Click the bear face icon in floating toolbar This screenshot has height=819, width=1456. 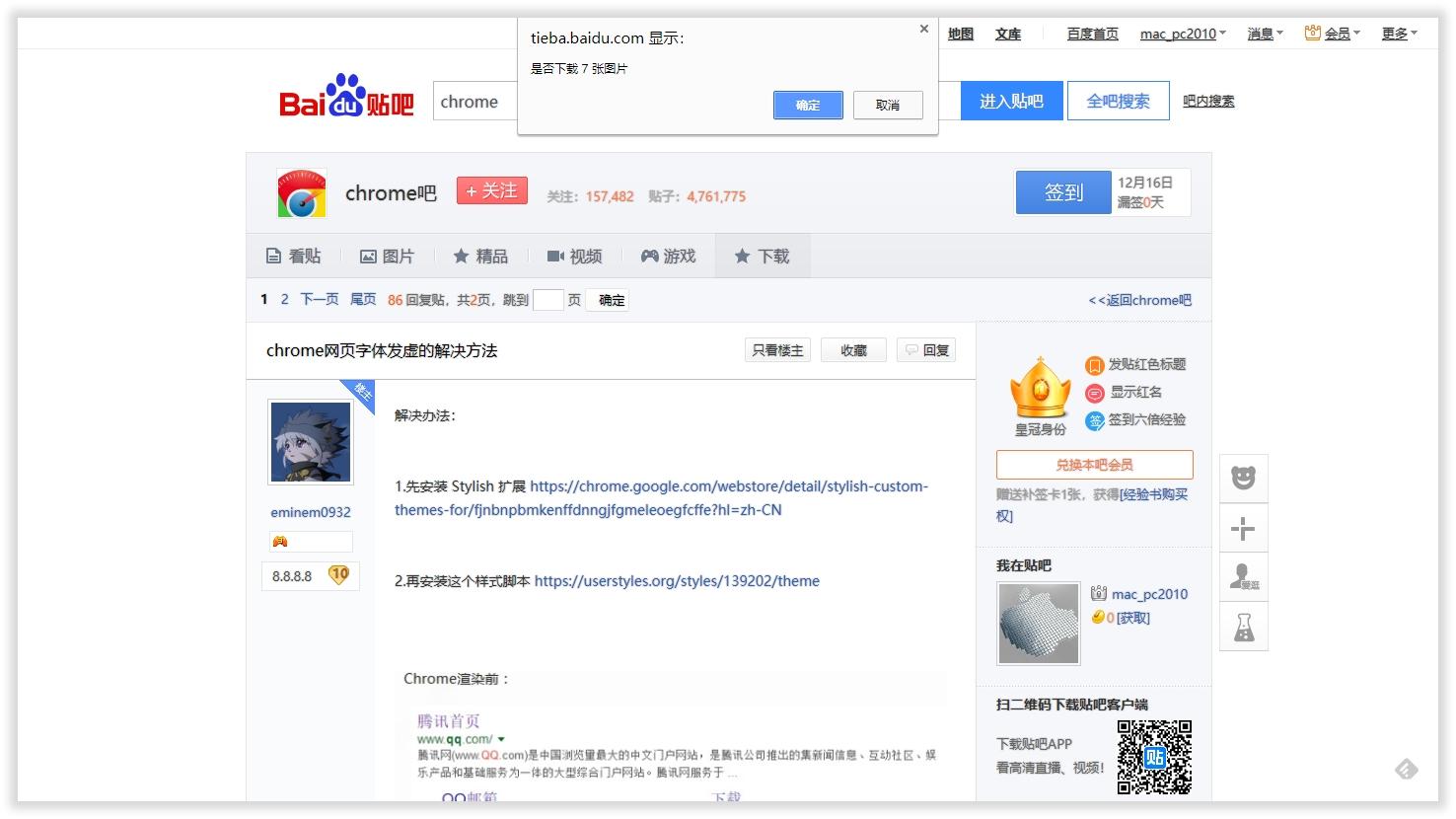pyautogui.click(x=1243, y=478)
